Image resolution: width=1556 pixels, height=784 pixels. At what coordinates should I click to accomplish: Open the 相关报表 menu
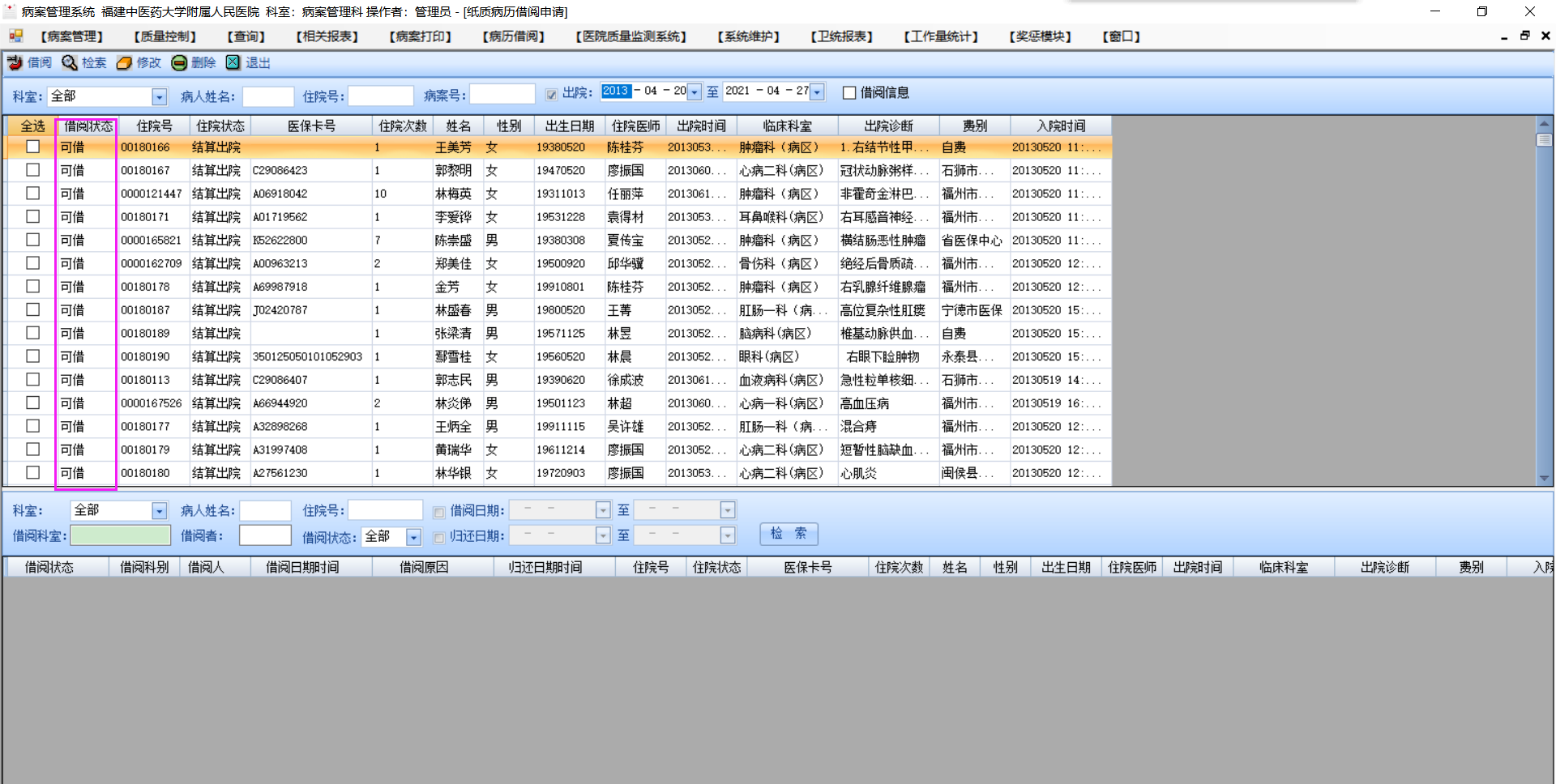tap(327, 36)
